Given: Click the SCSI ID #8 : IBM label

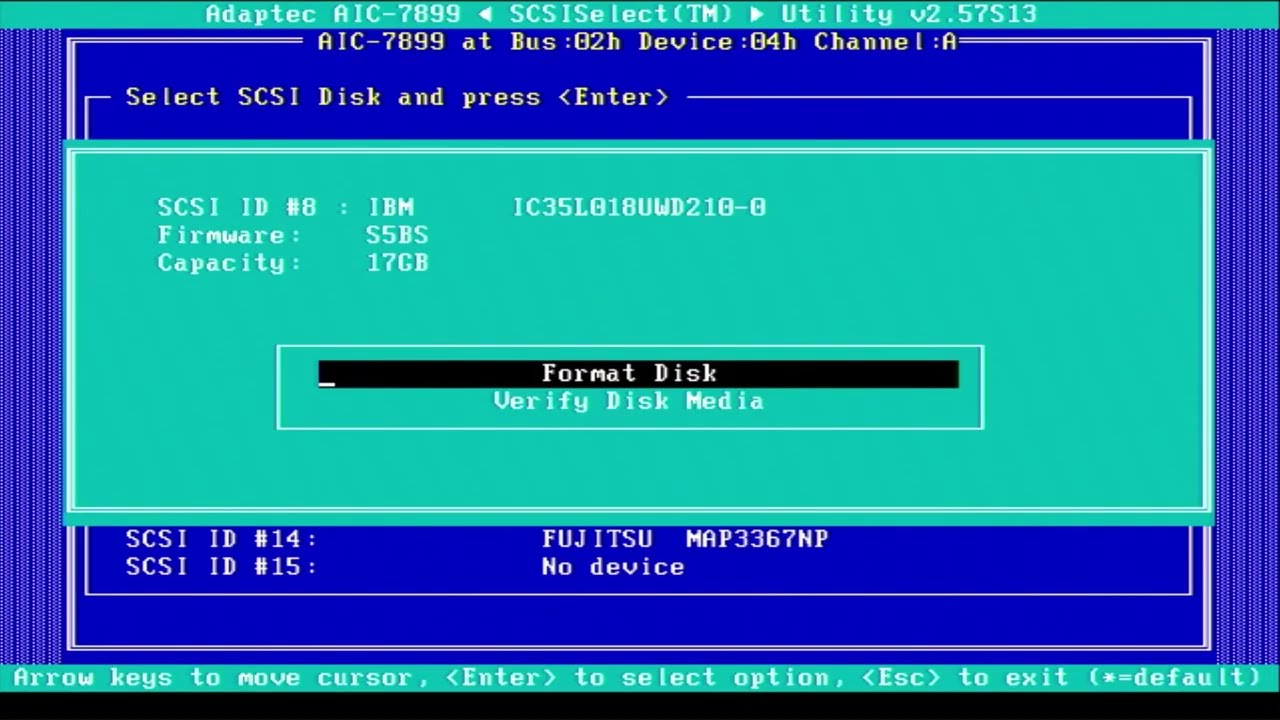Looking at the screenshot, I should pos(286,207).
